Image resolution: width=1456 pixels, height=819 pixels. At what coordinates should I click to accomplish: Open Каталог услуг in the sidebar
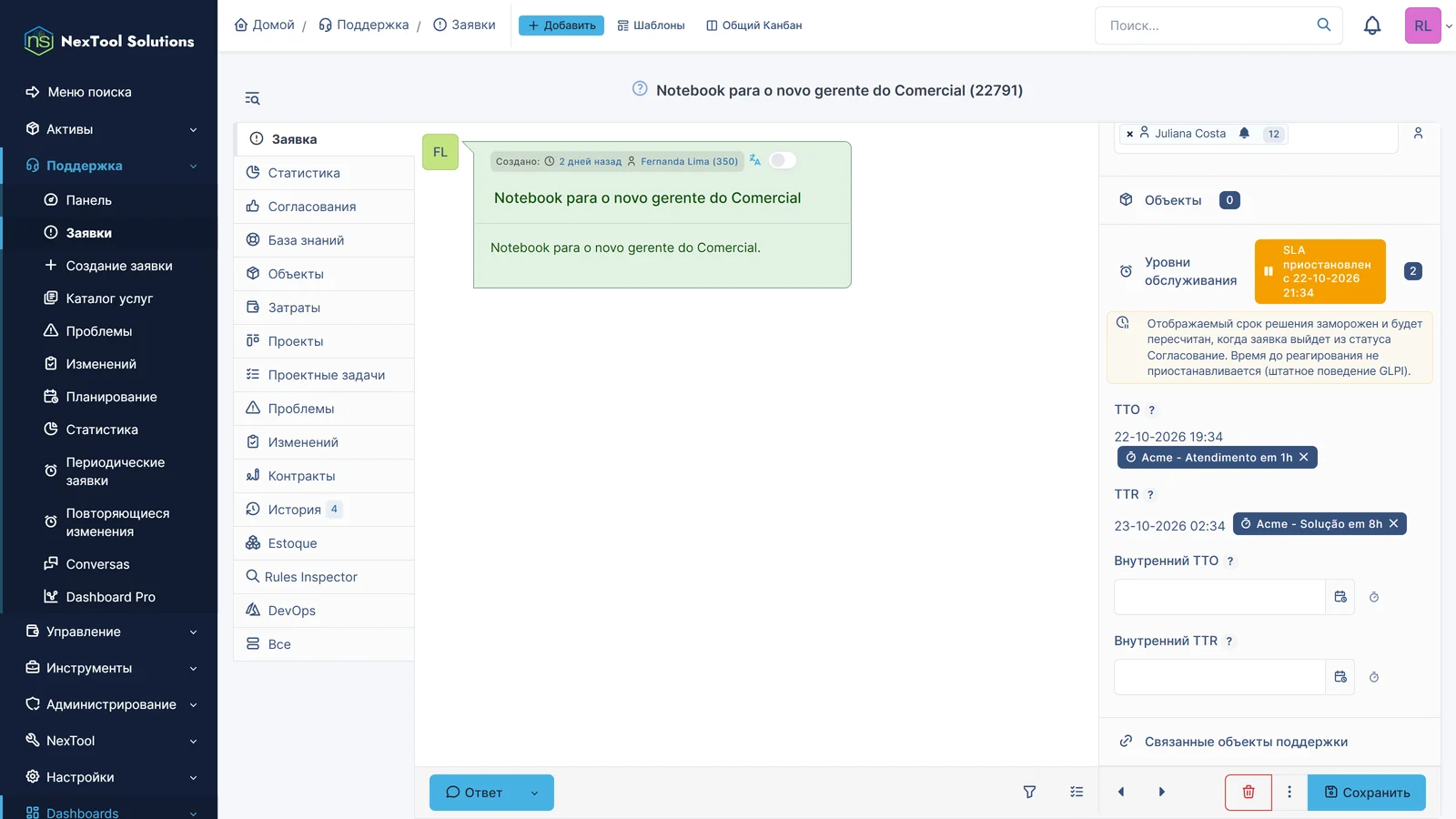tap(109, 298)
